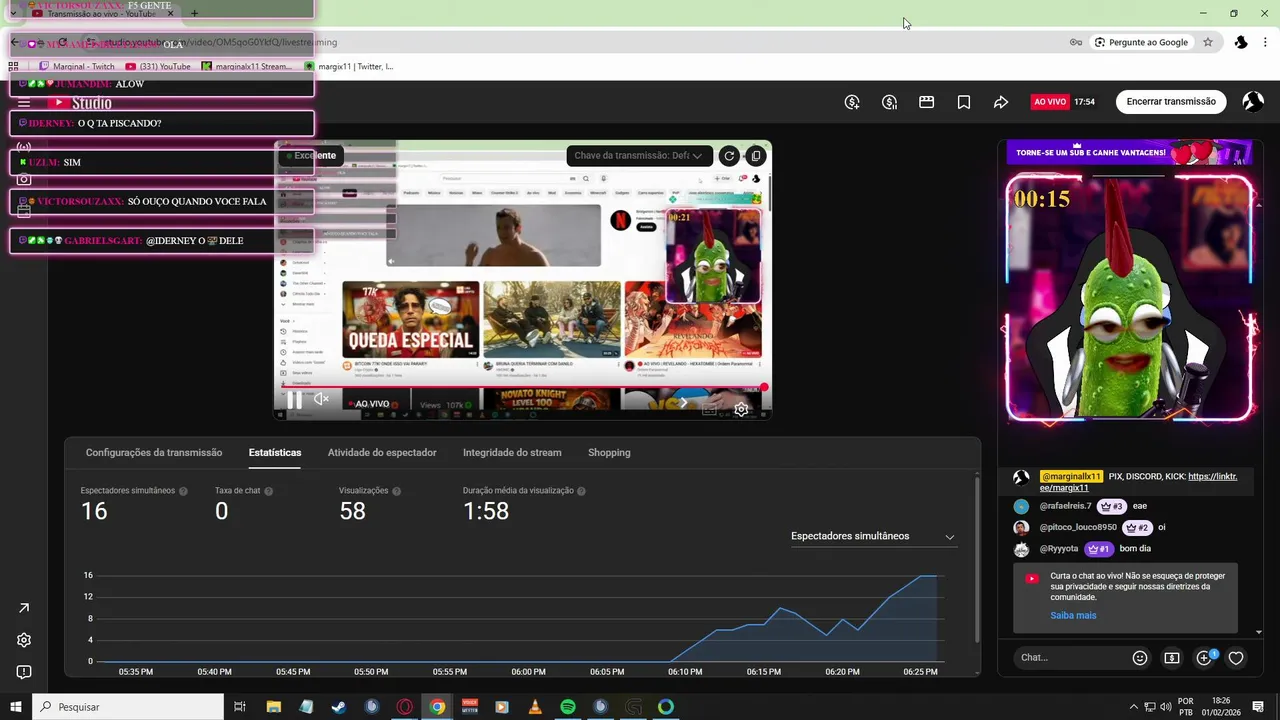The image size is (1280, 720).
Task: Click the pause-ads dollar icon in Studio header
Action: coord(889,102)
